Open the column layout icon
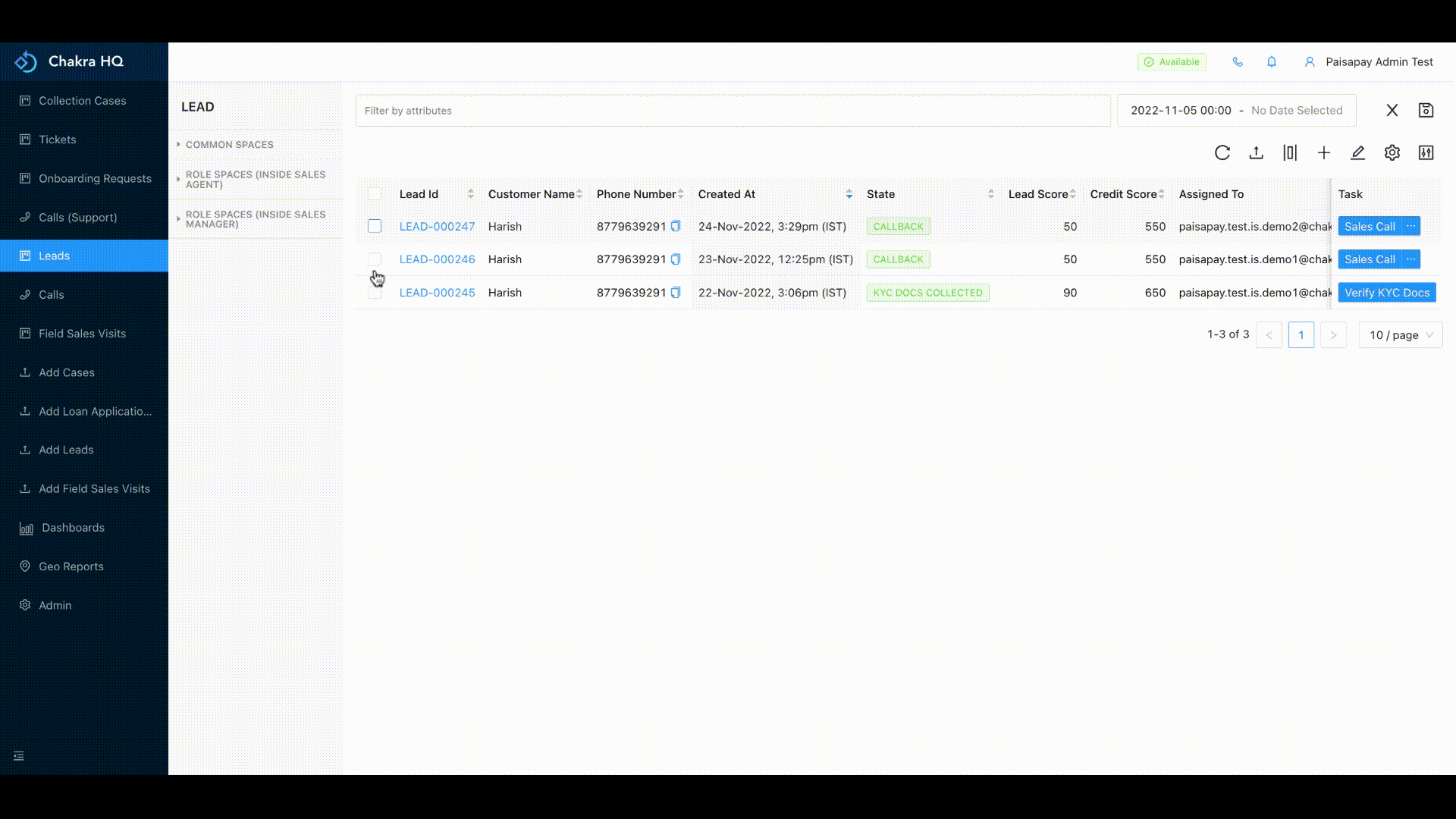The image size is (1456, 819). [1290, 152]
